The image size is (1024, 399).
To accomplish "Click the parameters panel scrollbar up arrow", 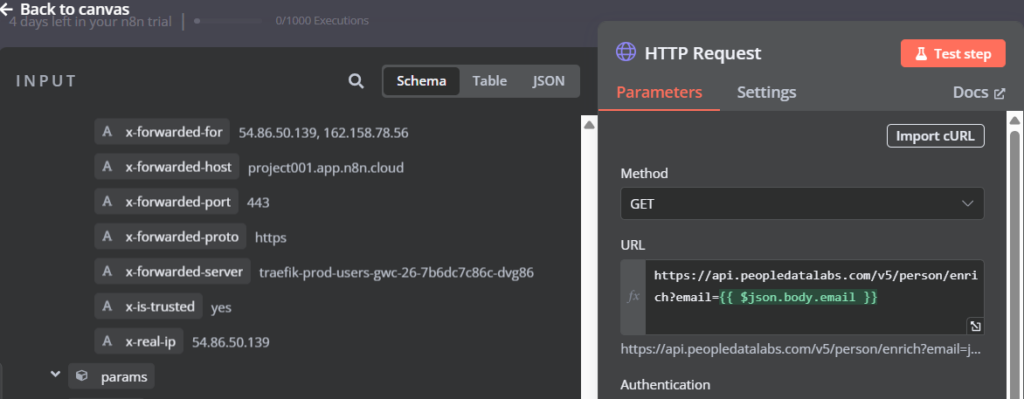I will (1014, 121).
